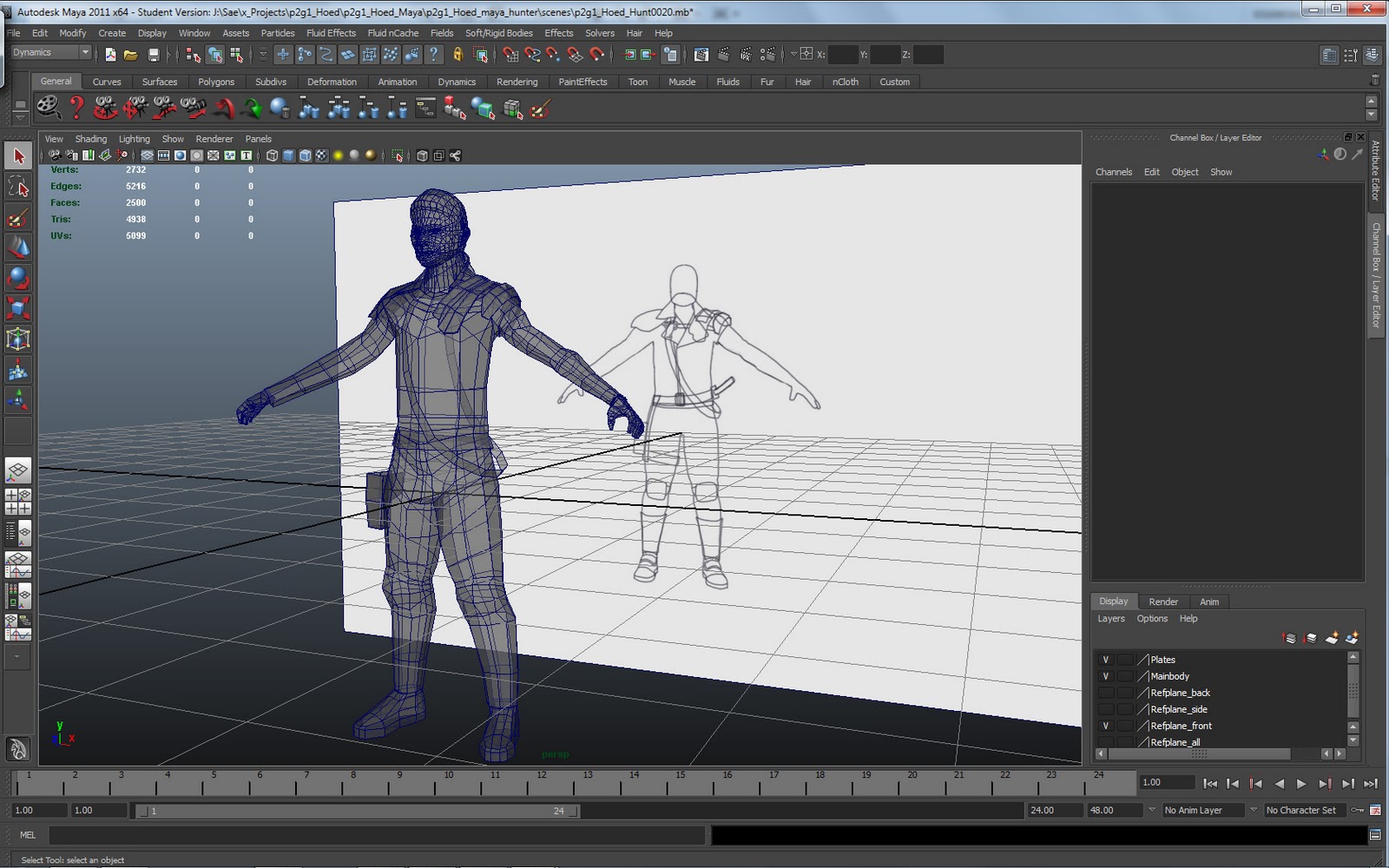Click the Render current frame shelf icon
Screen dimensions: 1389x868
(x=49, y=108)
